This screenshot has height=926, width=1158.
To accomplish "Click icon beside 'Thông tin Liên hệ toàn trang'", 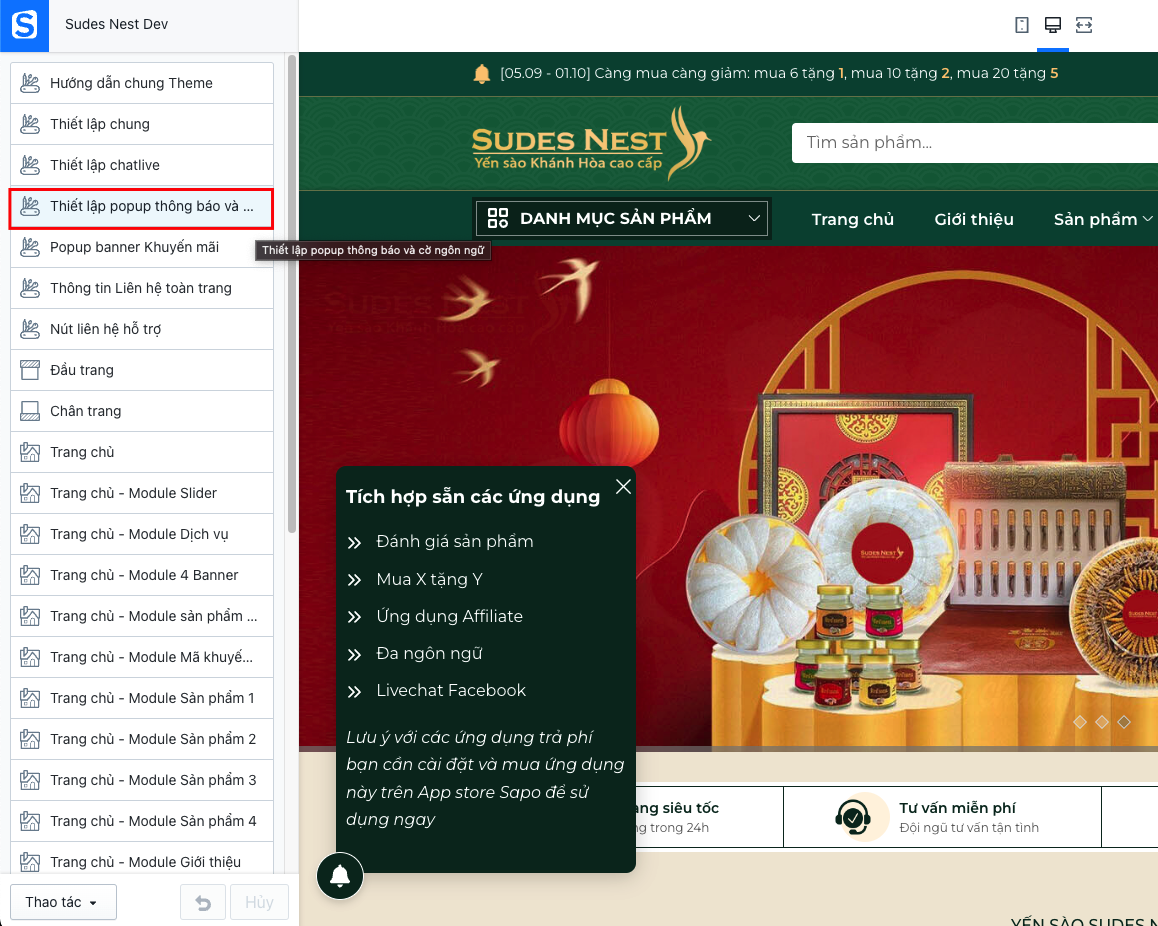I will [x=30, y=288].
